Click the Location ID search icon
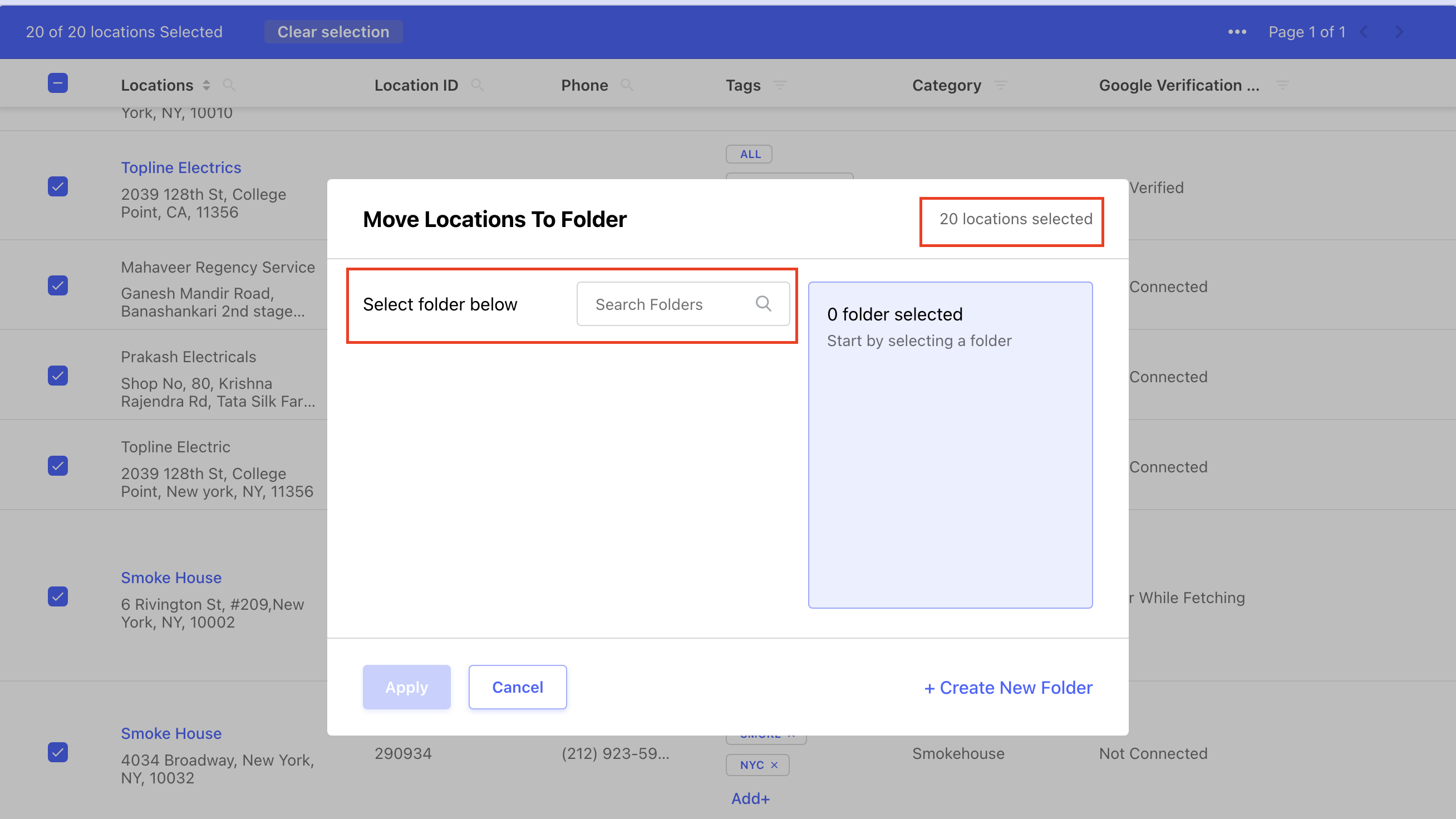The height and width of the screenshot is (819, 1456). click(x=477, y=85)
